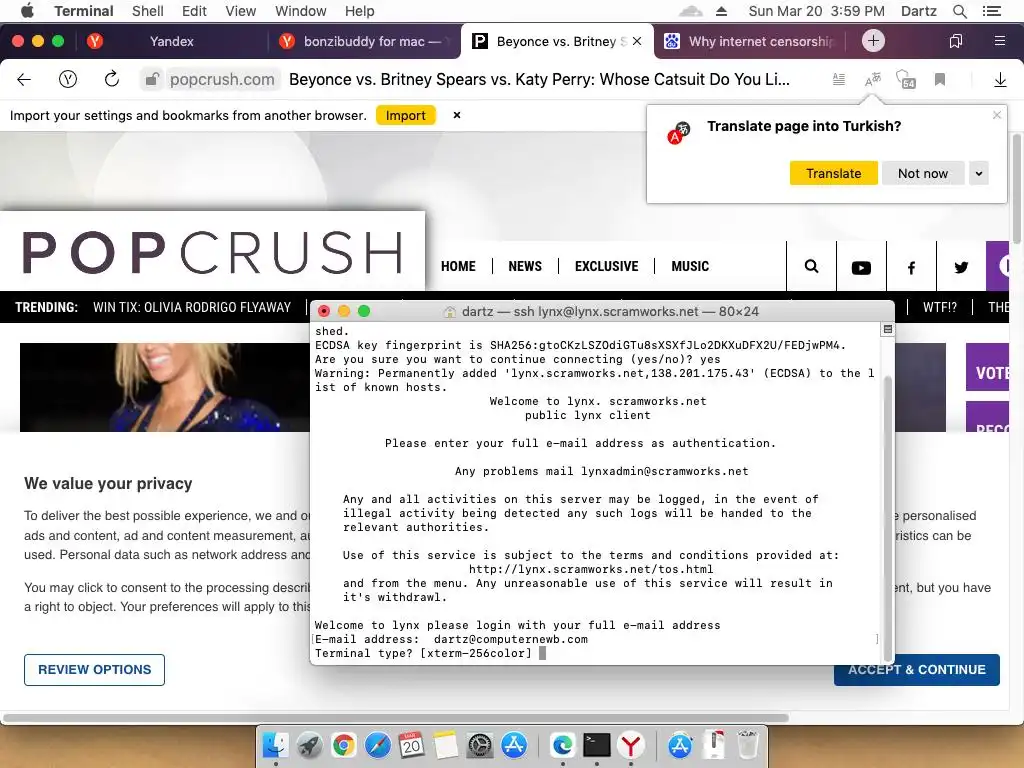
Task: Open the Yandex browser hamburger menu
Action: [999, 41]
